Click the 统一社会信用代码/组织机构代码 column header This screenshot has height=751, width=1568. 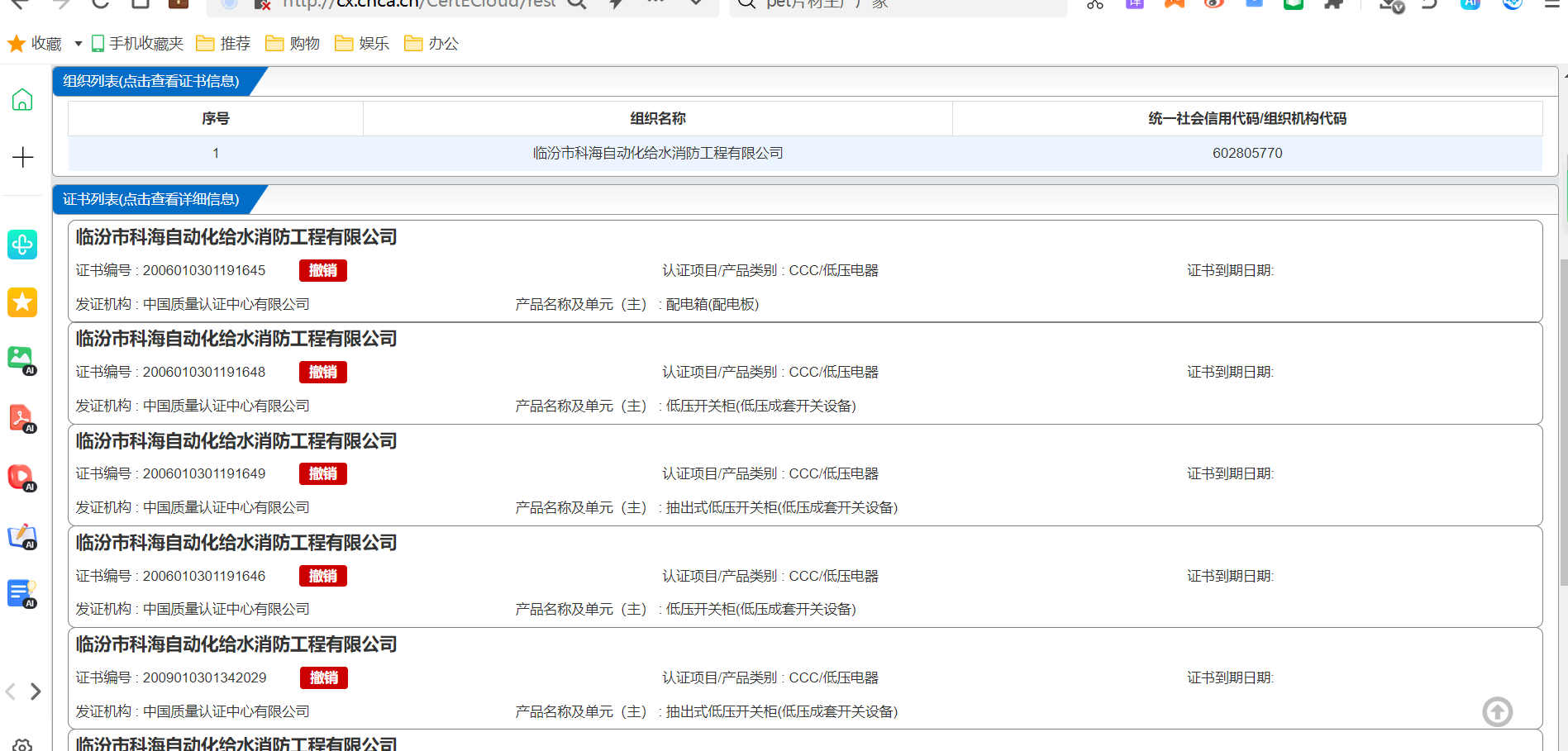(x=1247, y=119)
